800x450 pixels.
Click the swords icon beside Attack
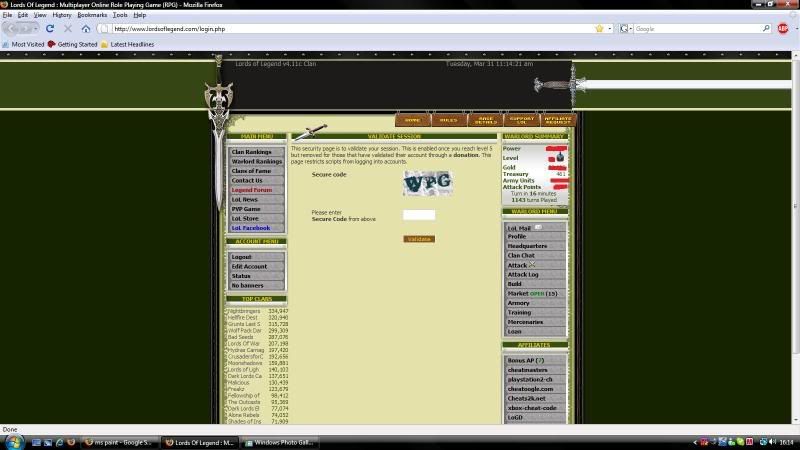click(532, 265)
